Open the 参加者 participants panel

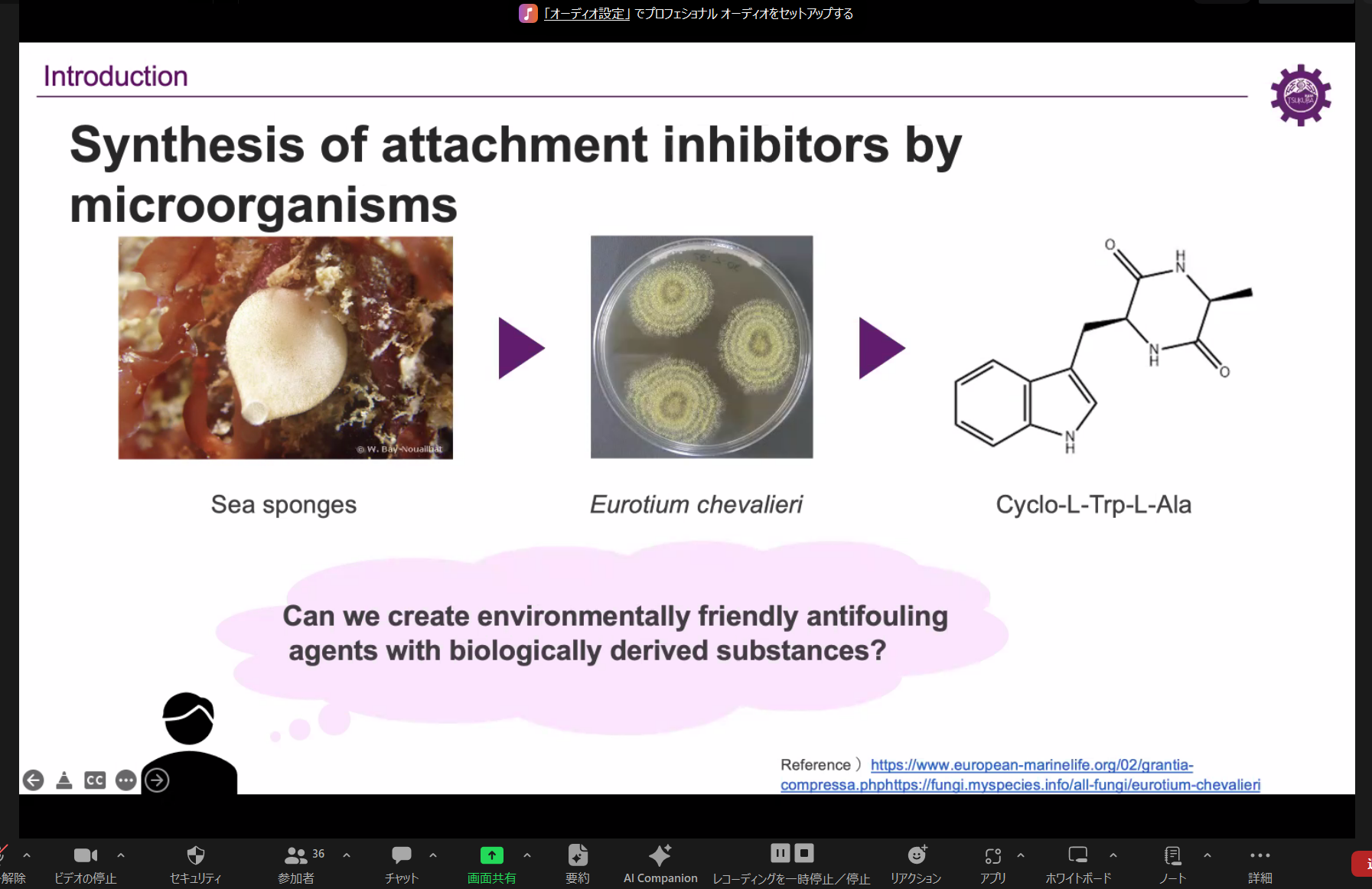[295, 855]
